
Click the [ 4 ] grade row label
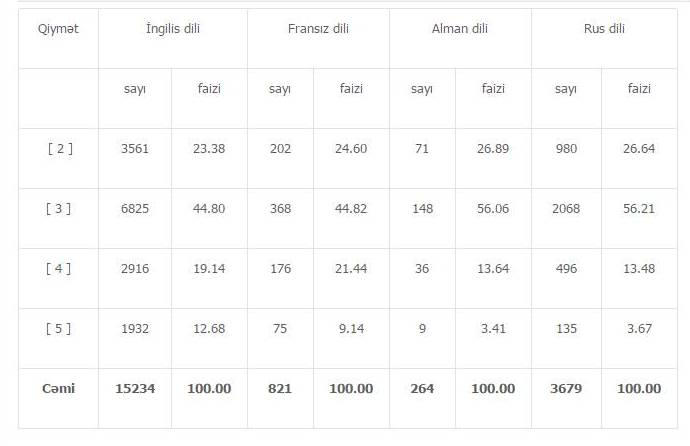click(59, 269)
